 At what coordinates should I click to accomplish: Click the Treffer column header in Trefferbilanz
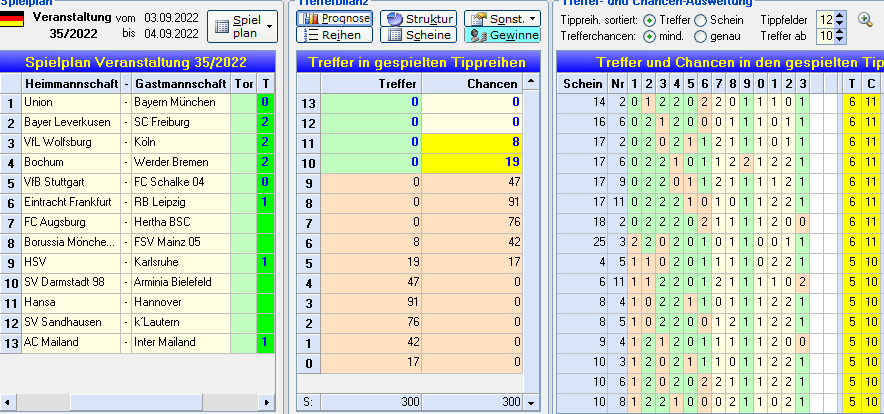[372, 84]
